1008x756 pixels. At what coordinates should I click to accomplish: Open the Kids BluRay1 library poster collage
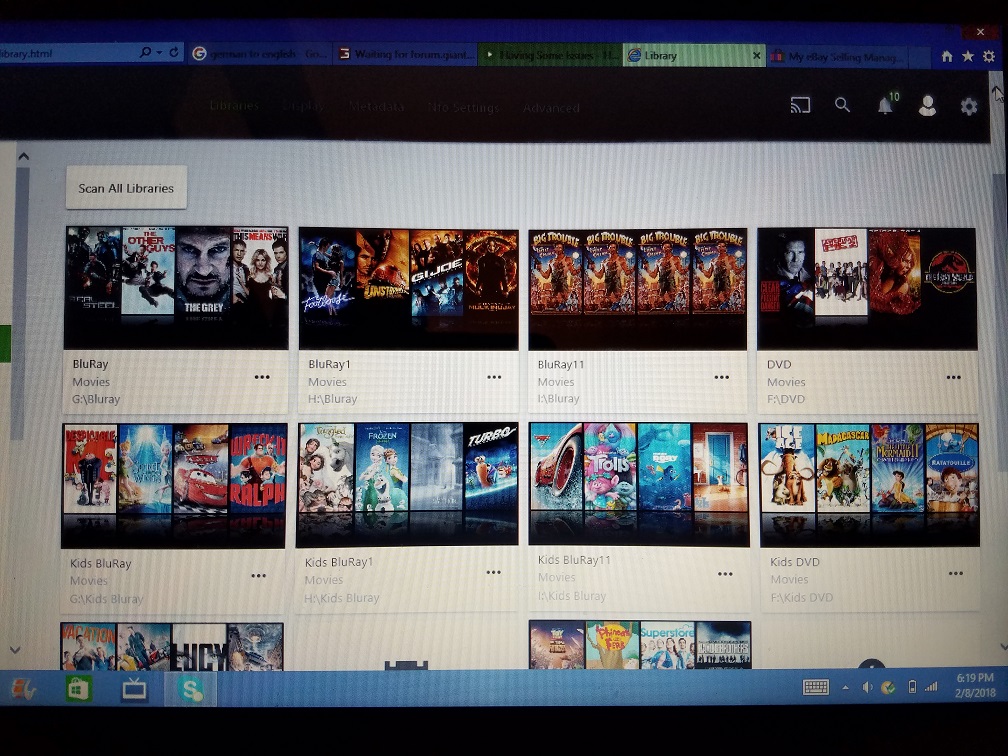pos(407,484)
